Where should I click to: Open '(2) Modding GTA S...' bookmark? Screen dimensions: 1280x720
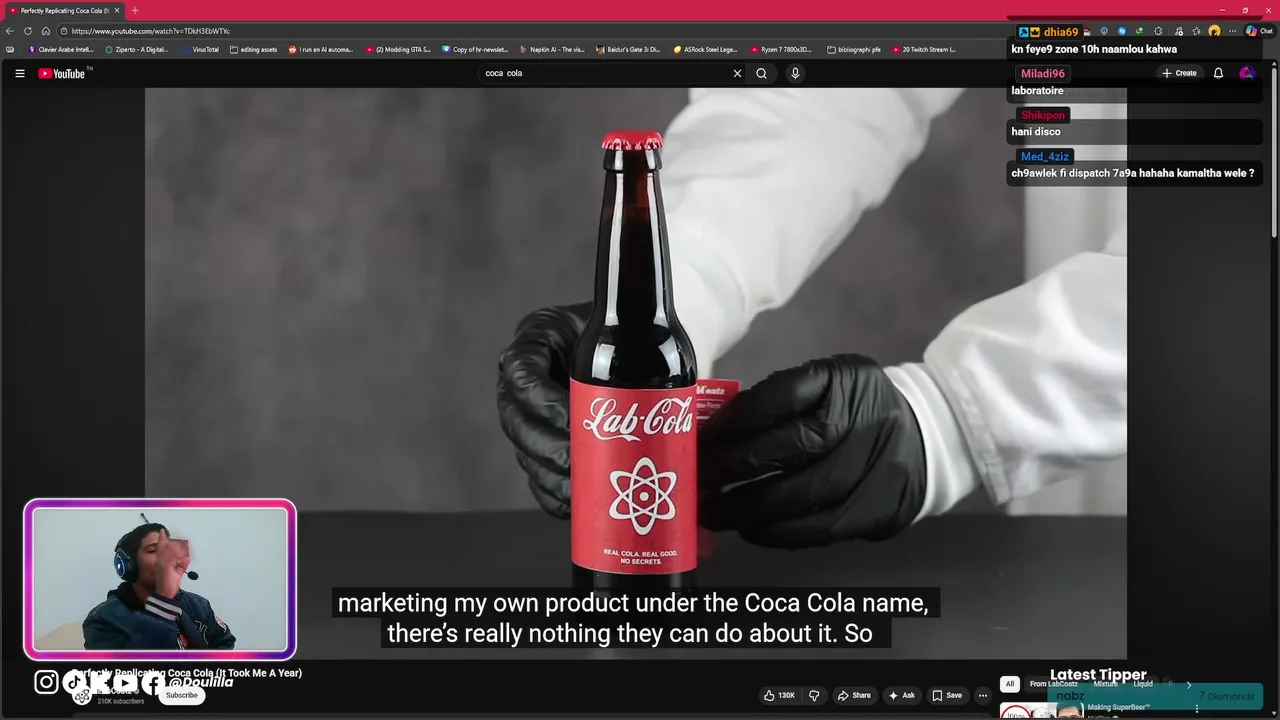point(398,49)
